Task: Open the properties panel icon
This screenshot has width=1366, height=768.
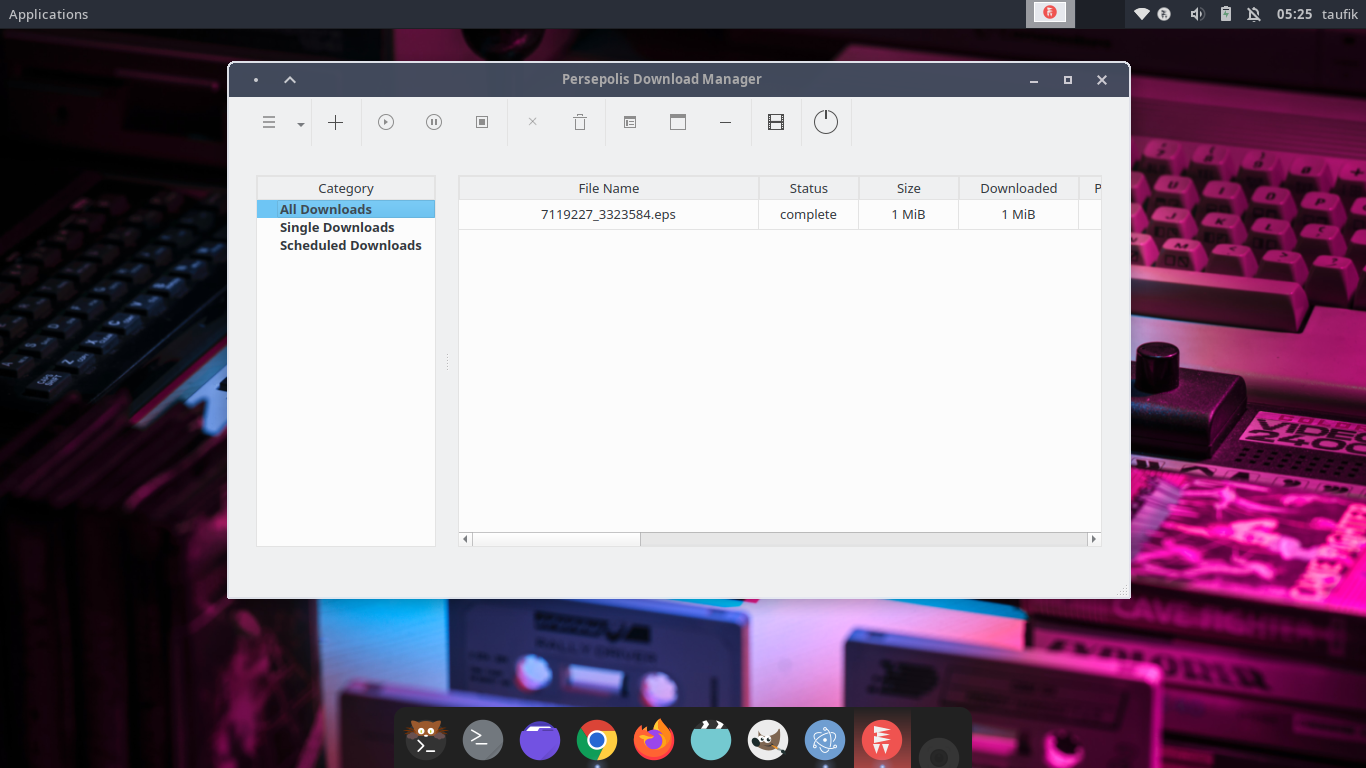Action: pos(629,122)
